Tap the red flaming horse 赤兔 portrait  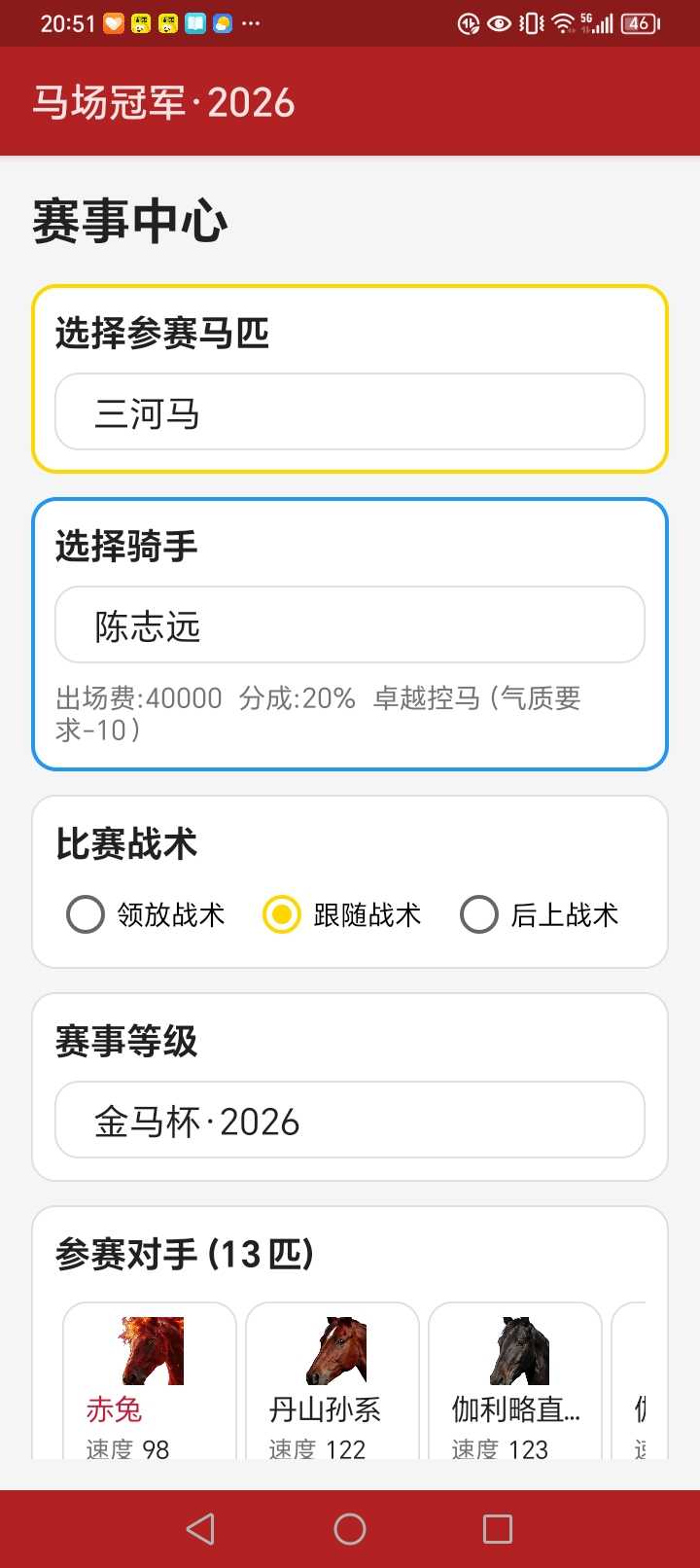(x=151, y=1351)
